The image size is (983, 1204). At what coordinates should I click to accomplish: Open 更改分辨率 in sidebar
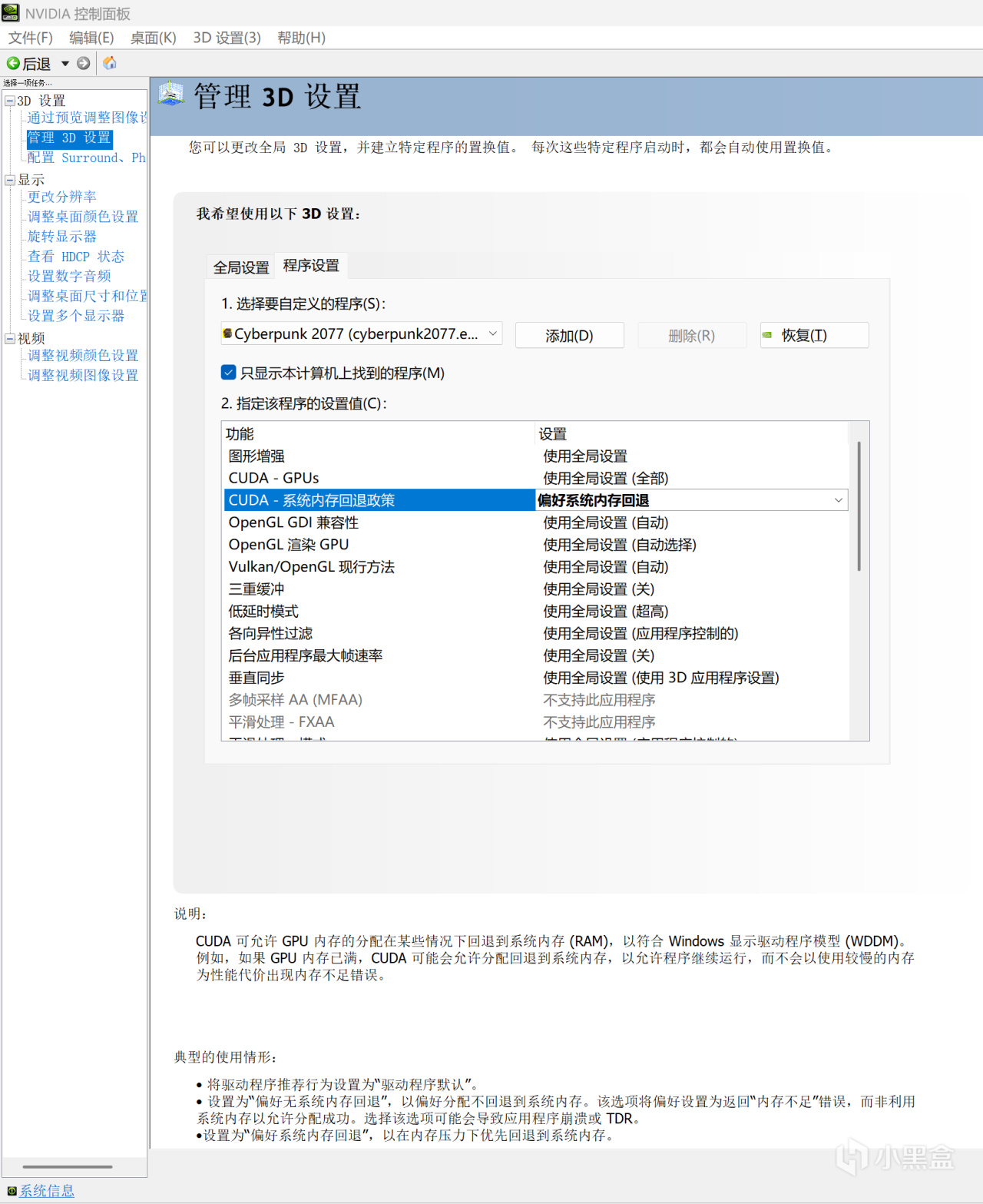coord(62,197)
